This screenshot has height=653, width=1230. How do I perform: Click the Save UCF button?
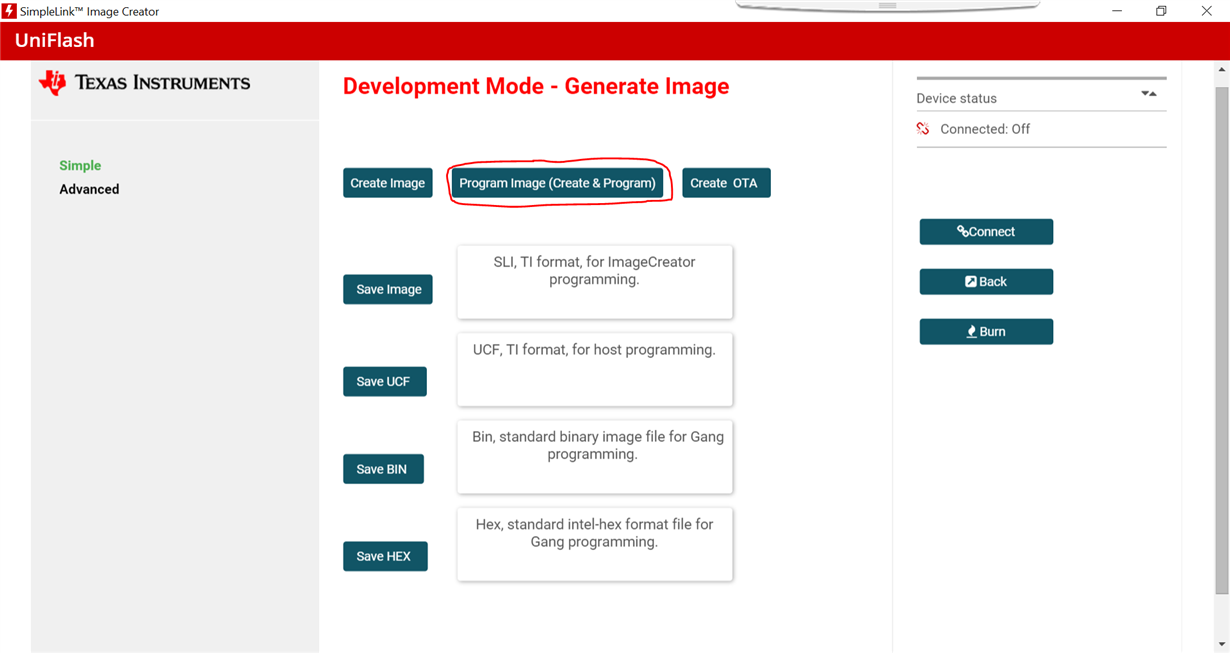point(384,381)
